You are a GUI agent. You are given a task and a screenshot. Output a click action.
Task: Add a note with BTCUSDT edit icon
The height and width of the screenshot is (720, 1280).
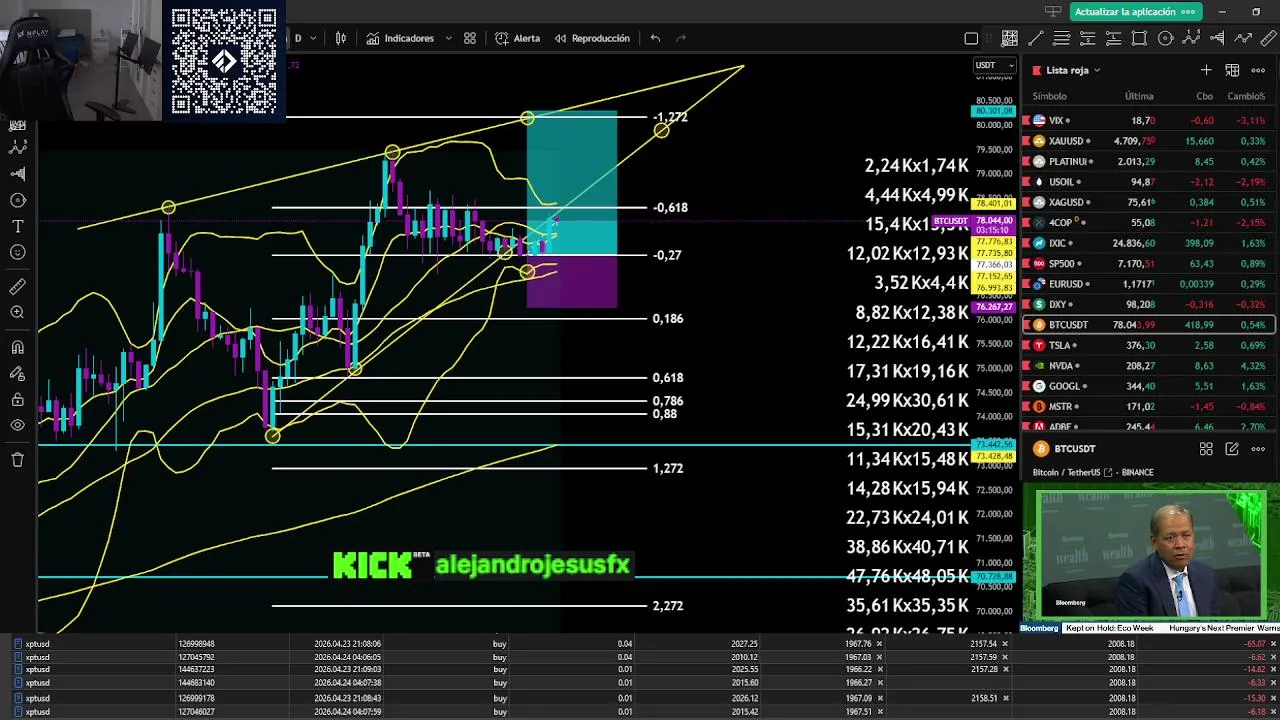coord(1232,449)
